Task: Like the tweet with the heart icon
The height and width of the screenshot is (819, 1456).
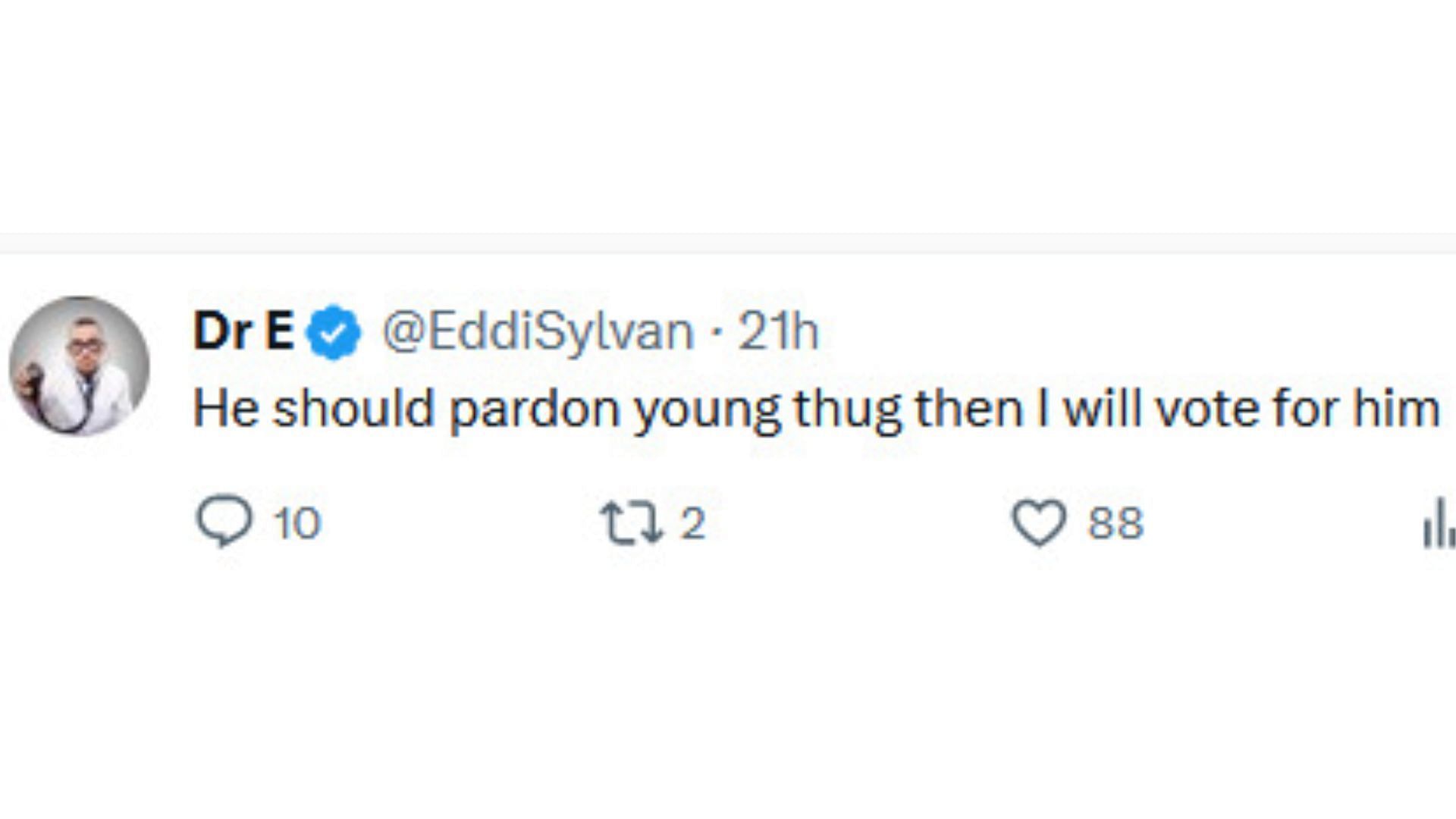Action: (x=1040, y=522)
